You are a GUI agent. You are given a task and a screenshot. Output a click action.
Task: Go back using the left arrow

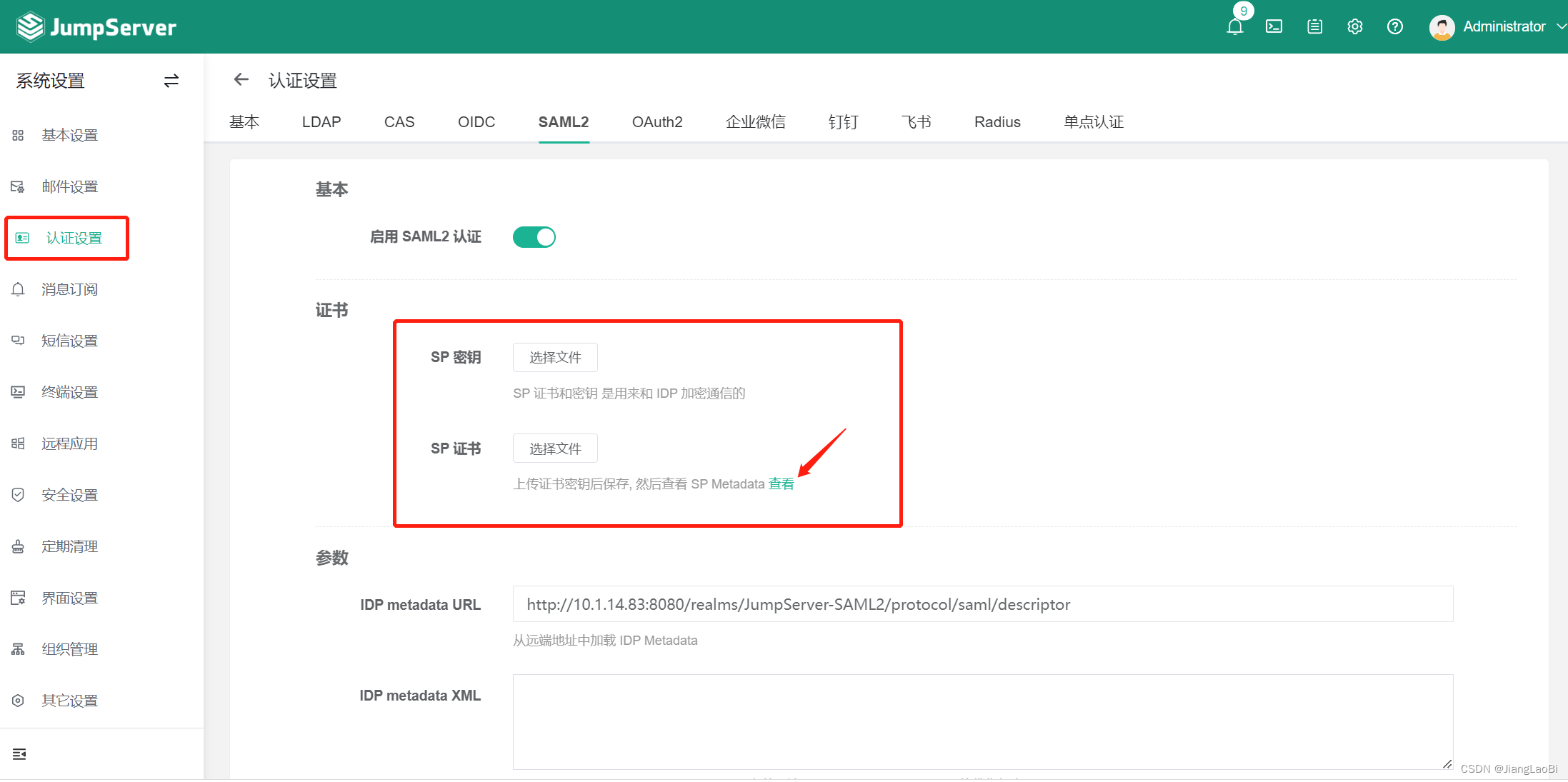(241, 79)
